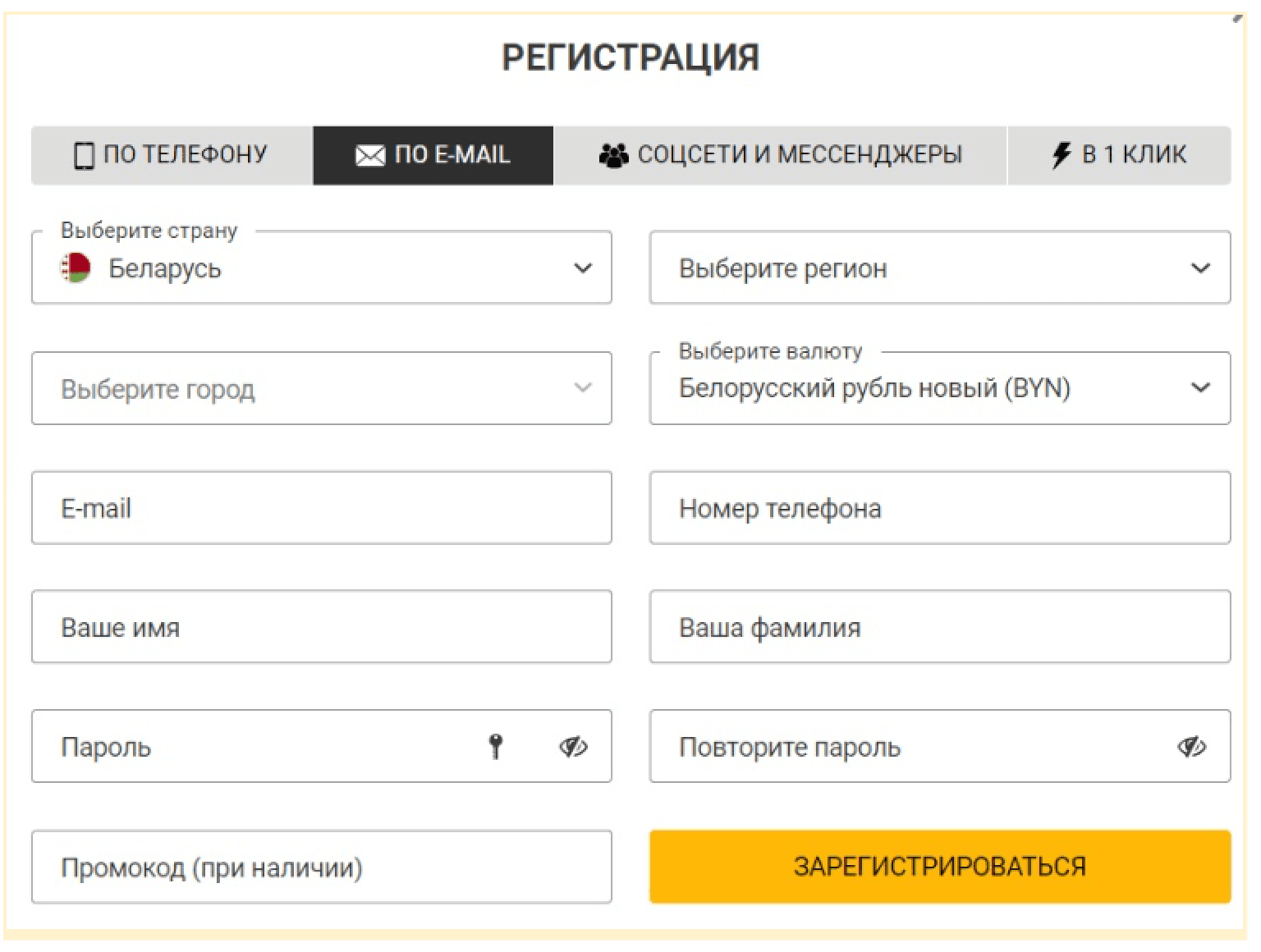The image size is (1261, 952).
Task: Click the Номер телефона field
Action: [x=938, y=507]
